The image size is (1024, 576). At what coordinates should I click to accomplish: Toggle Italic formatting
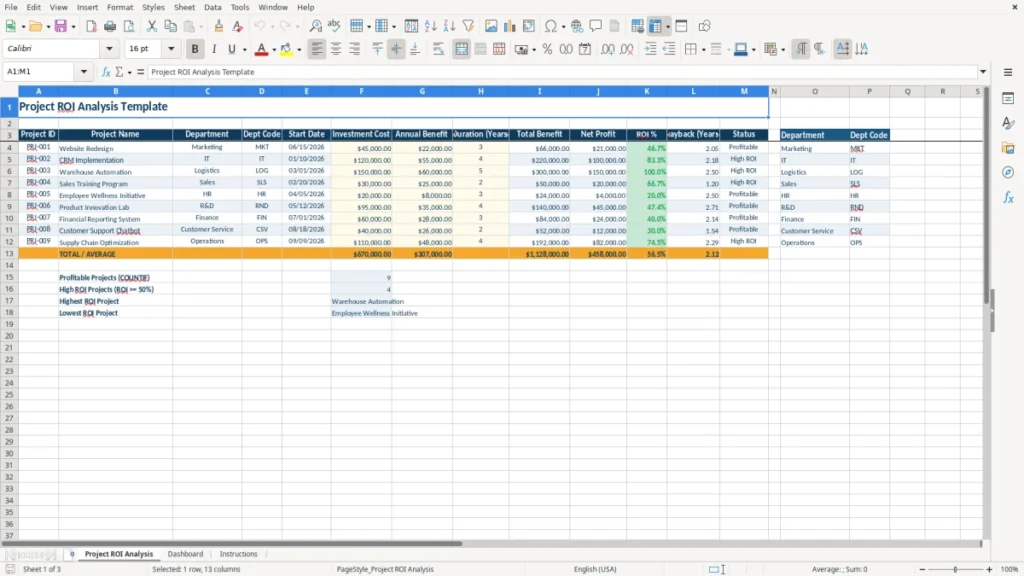point(214,49)
